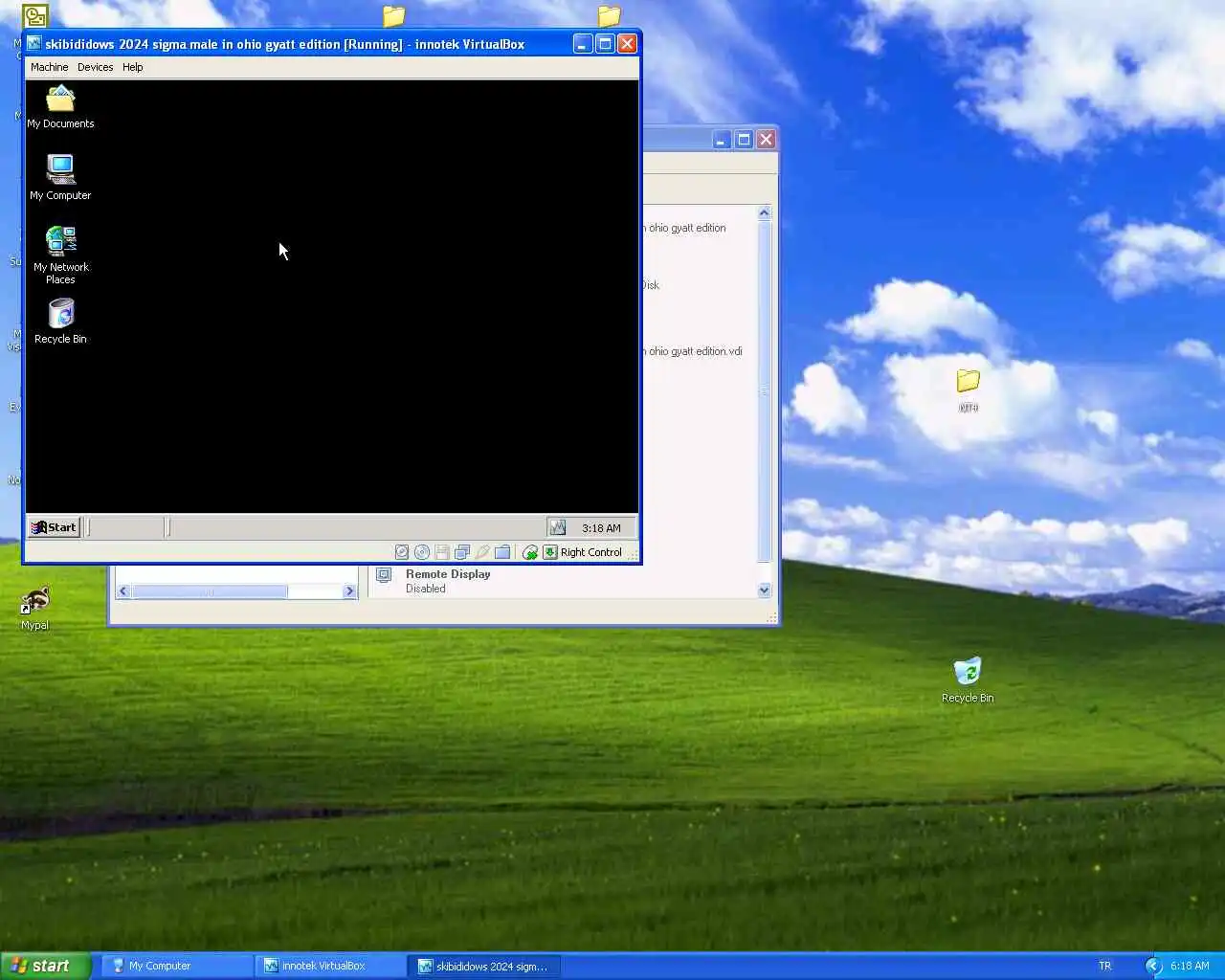Select My Computer icon in the guest desktop
Viewport: 1225px width, 980px height.
point(60,178)
